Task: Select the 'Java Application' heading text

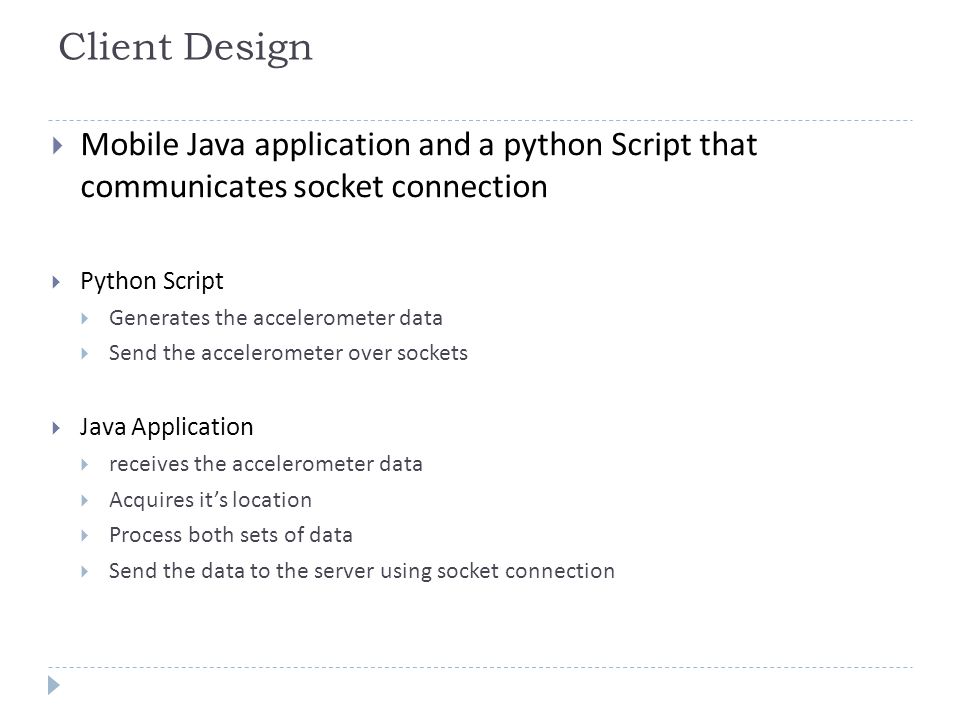Action: (167, 427)
